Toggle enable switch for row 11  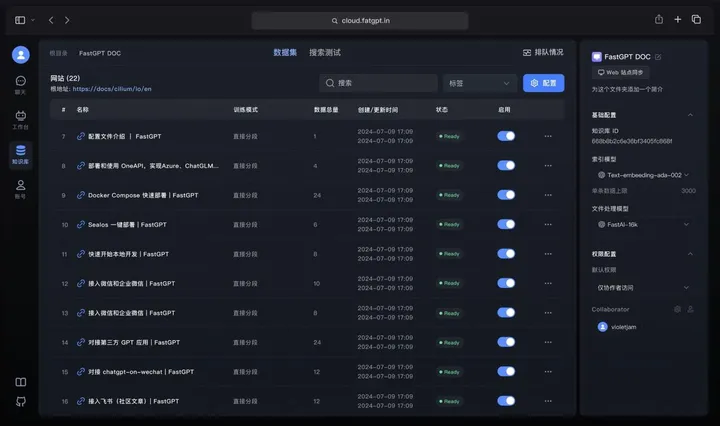point(506,253)
